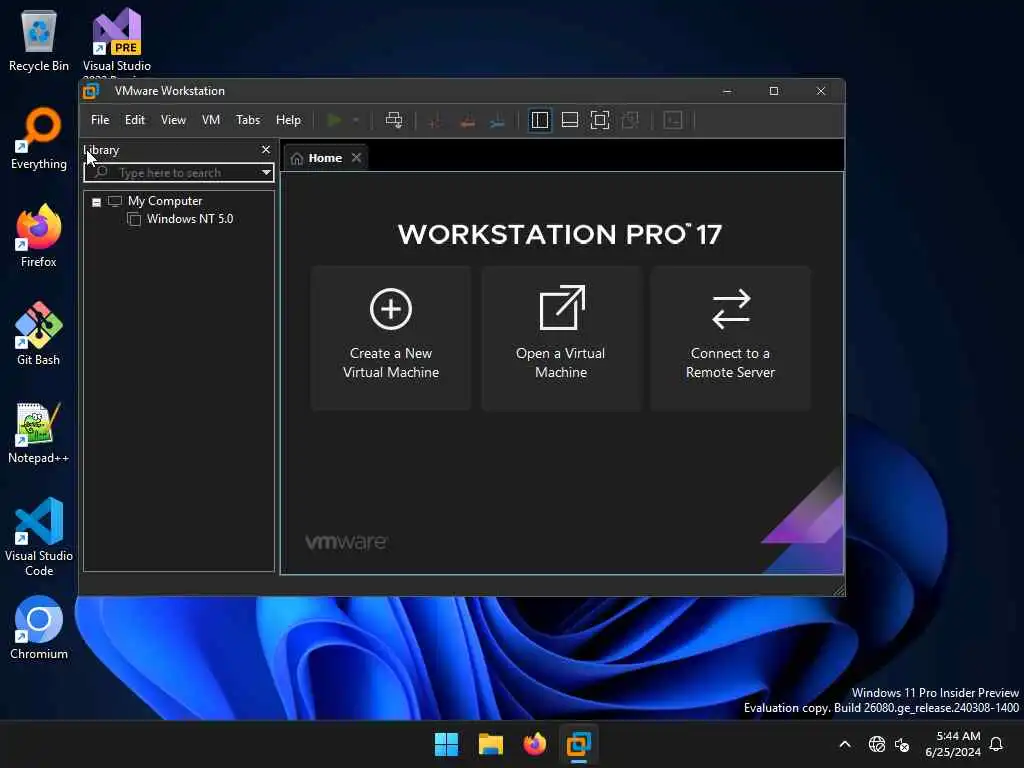The width and height of the screenshot is (1024, 768).
Task: Close the Home tab
Action: pyautogui.click(x=356, y=158)
